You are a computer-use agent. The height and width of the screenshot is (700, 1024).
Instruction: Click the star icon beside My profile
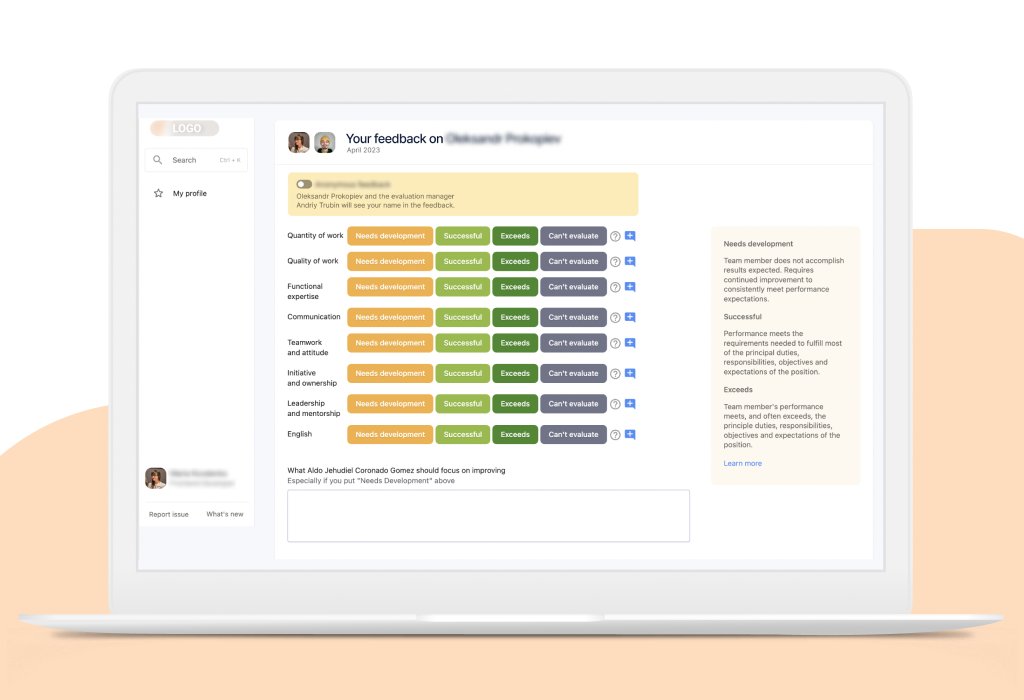click(158, 193)
